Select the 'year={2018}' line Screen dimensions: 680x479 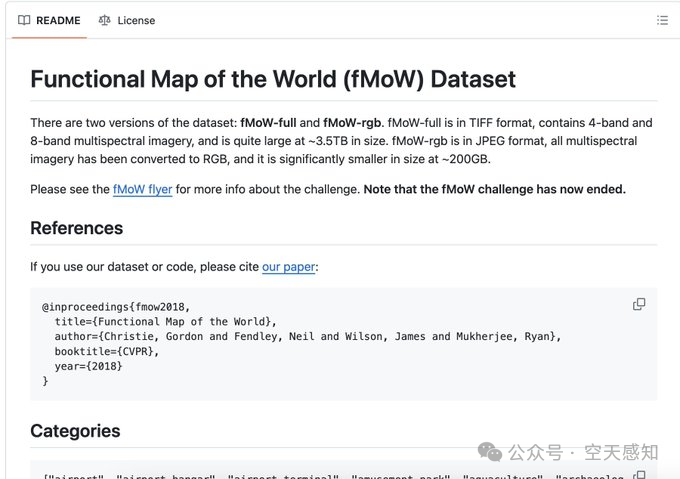tap(88, 366)
